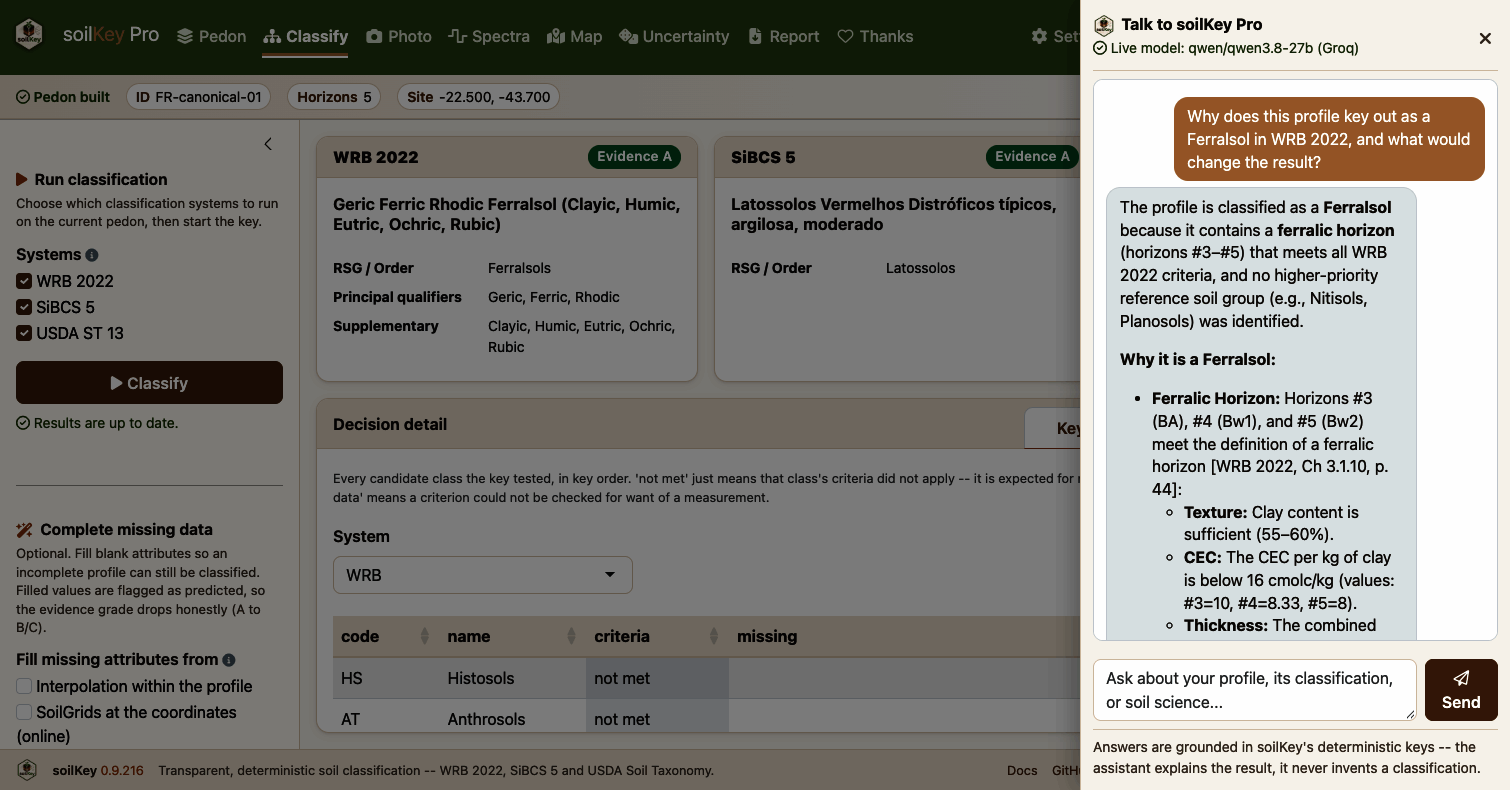Screen dimensions: 1510x790
Task: Click the Report document icon
Action: click(757, 36)
